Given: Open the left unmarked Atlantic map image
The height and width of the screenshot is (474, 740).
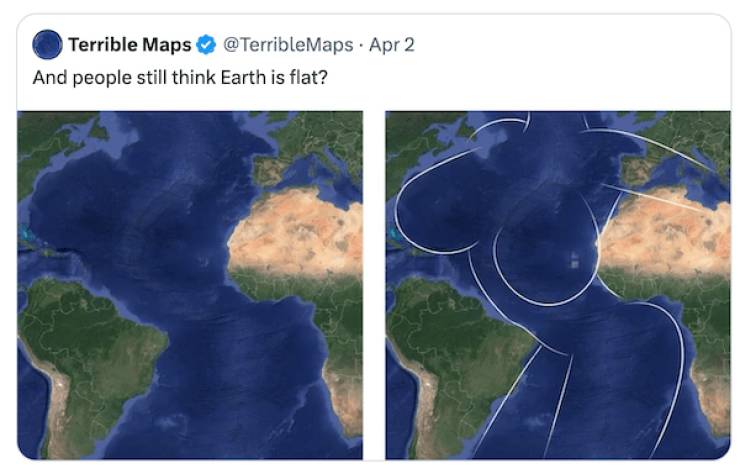Looking at the screenshot, I should pyautogui.click(x=190, y=285).
